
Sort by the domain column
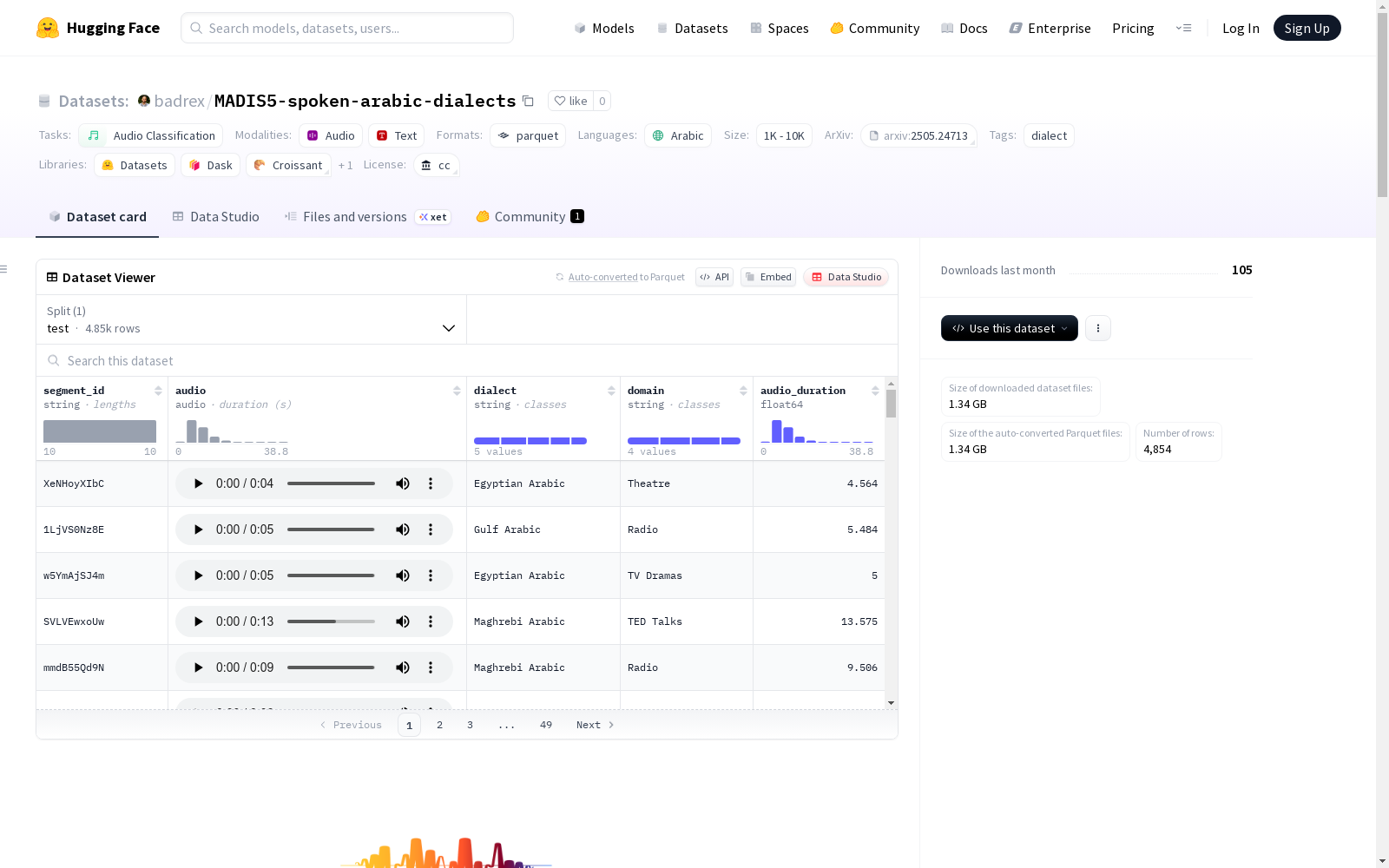(743, 391)
